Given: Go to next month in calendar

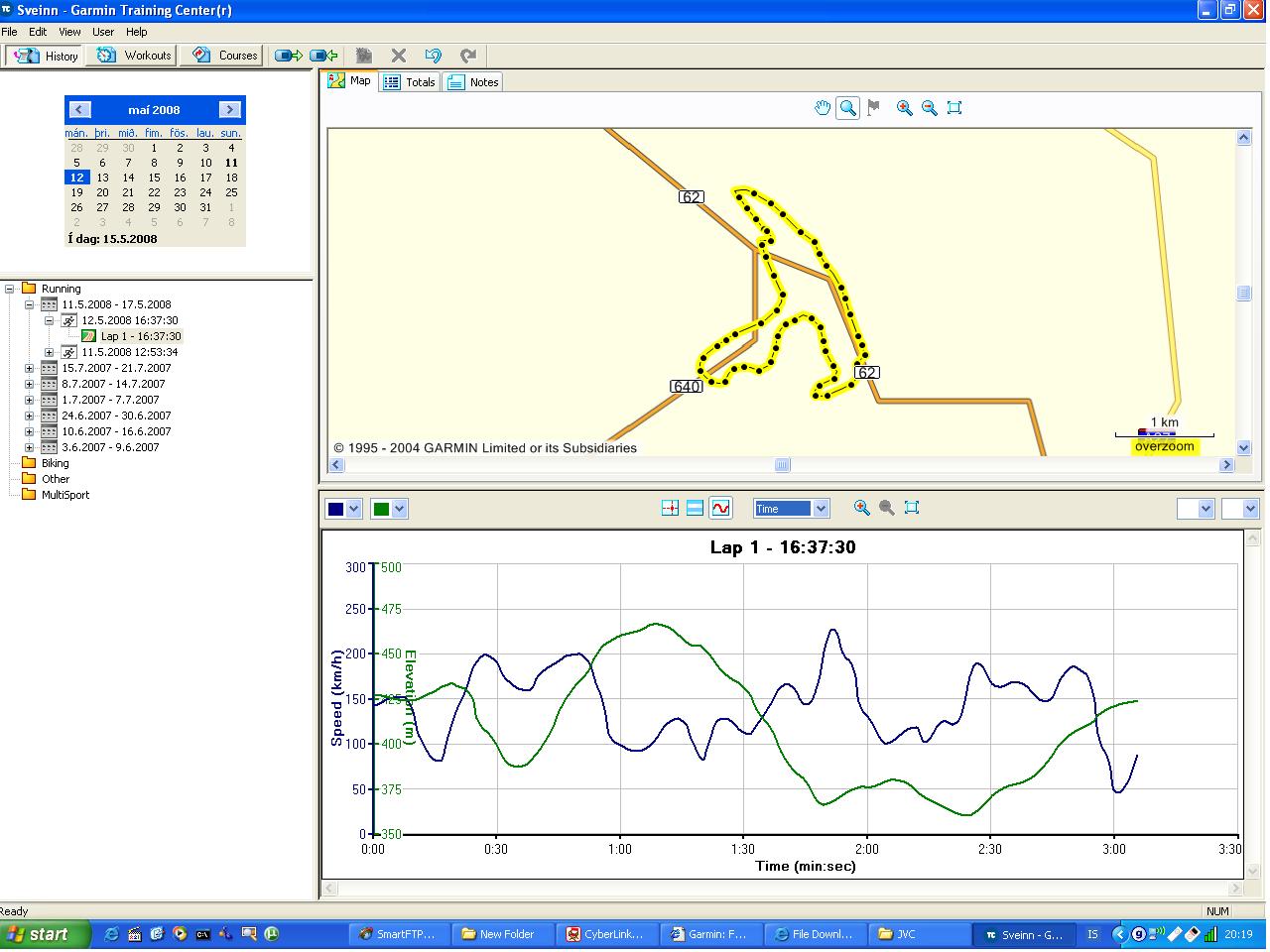Looking at the screenshot, I should click(x=229, y=110).
